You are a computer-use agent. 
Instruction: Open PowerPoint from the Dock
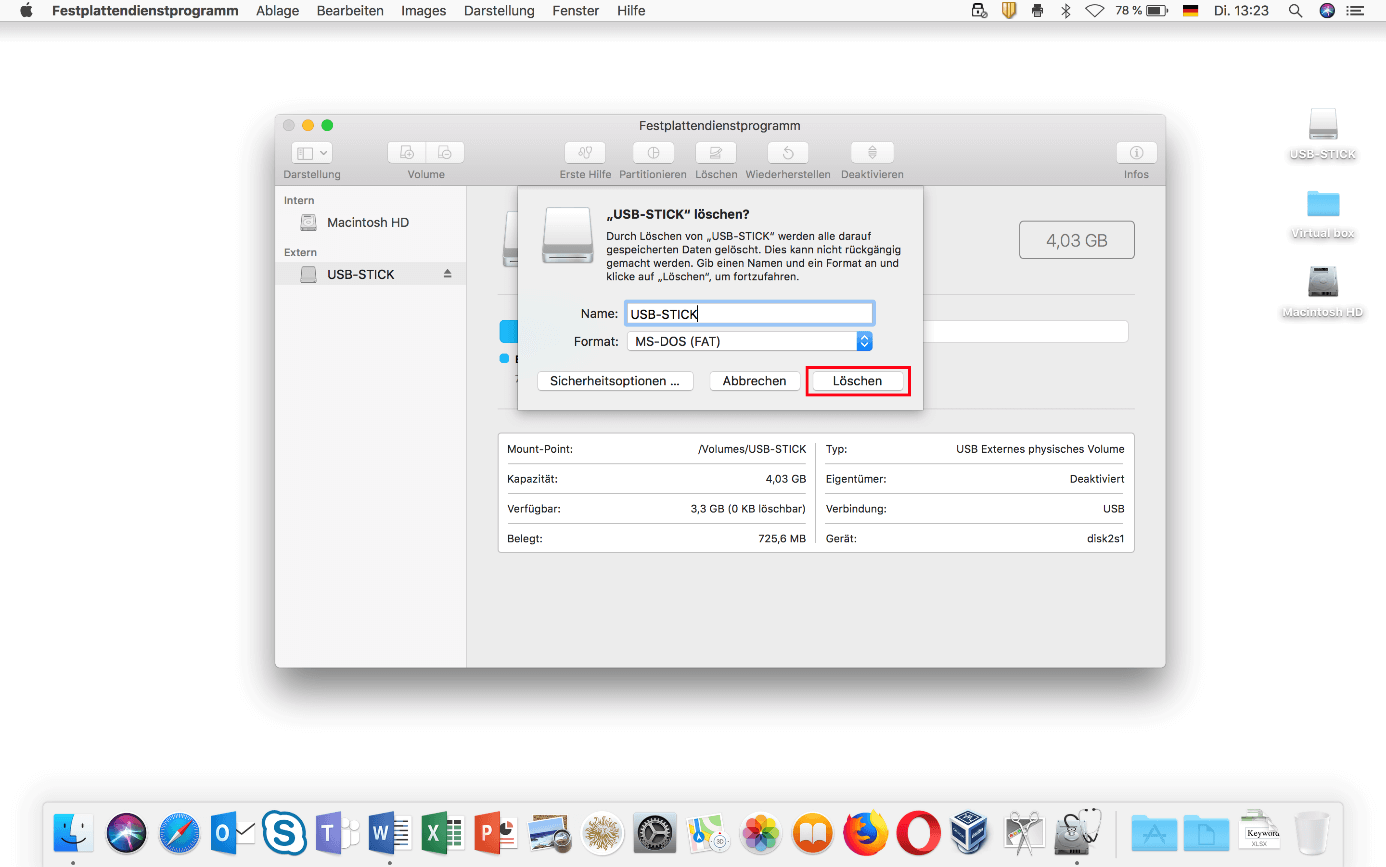tap(495, 831)
